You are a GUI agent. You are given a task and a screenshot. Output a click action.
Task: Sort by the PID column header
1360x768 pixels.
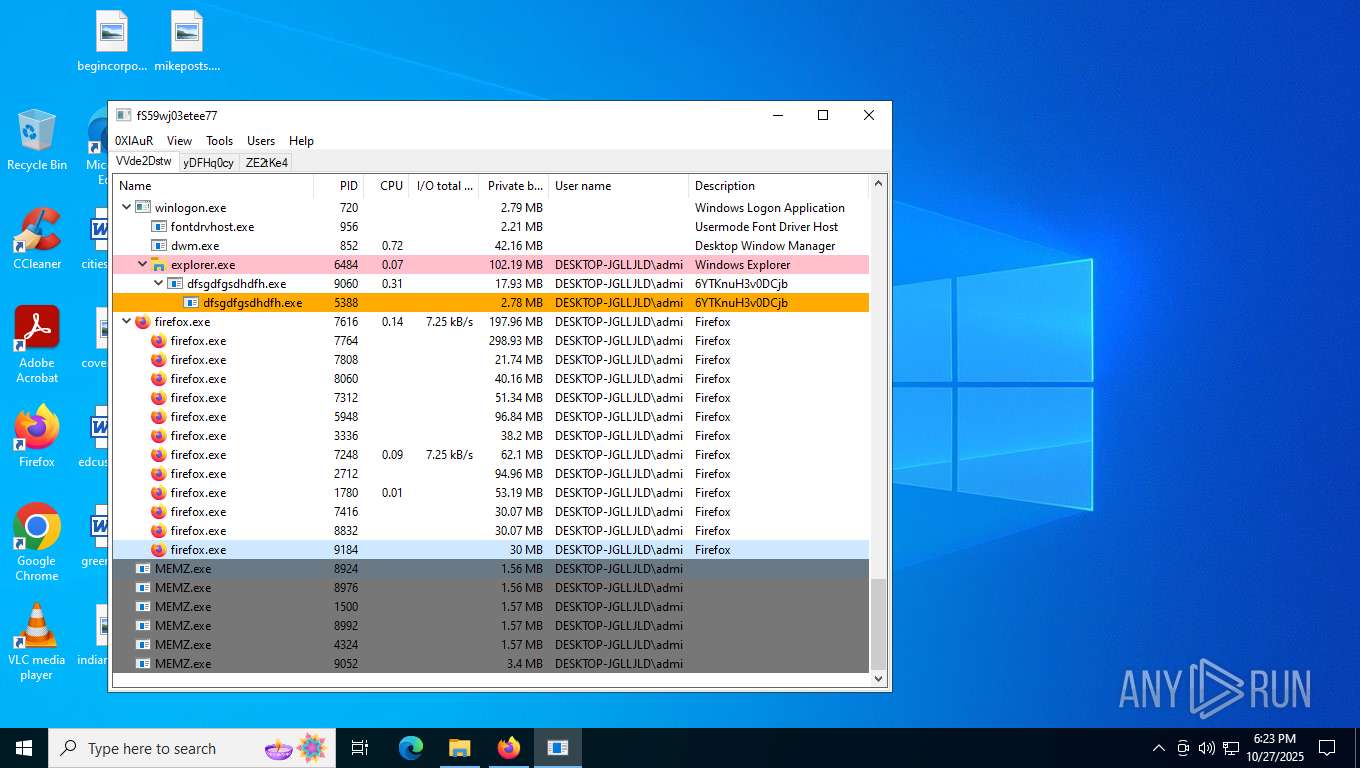pos(338,186)
